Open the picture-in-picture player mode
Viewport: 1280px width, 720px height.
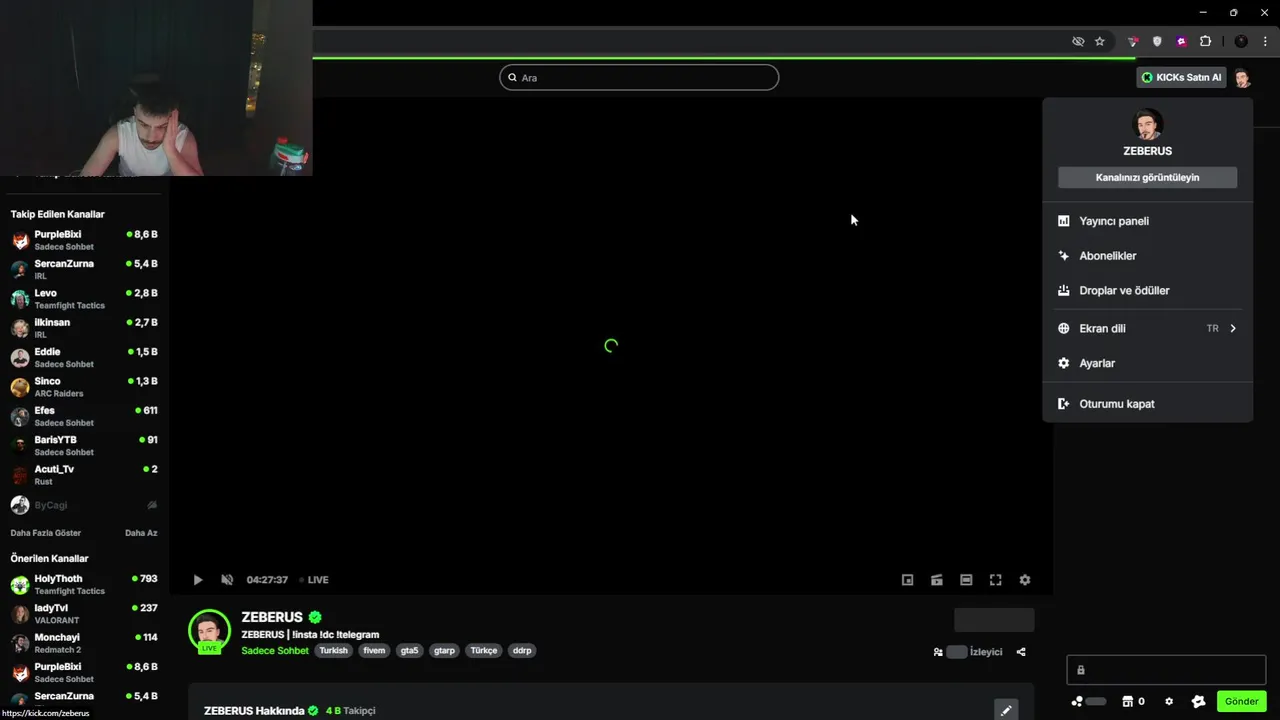click(x=907, y=580)
